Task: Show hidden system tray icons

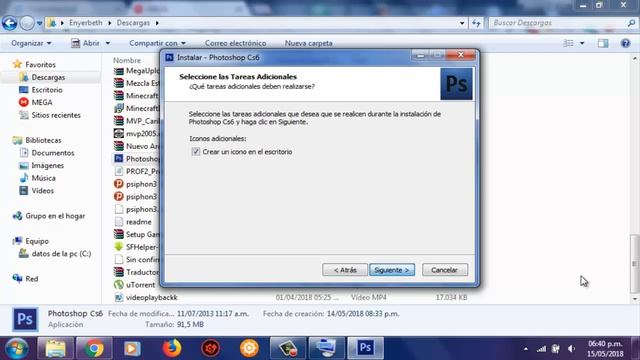Action: (526, 349)
